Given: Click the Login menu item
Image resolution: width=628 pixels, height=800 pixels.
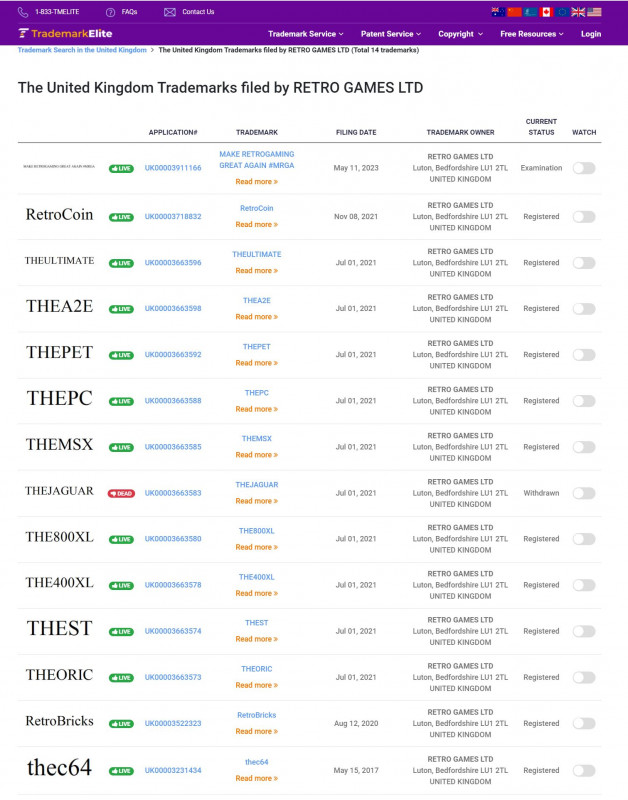Looking at the screenshot, I should click(591, 33).
